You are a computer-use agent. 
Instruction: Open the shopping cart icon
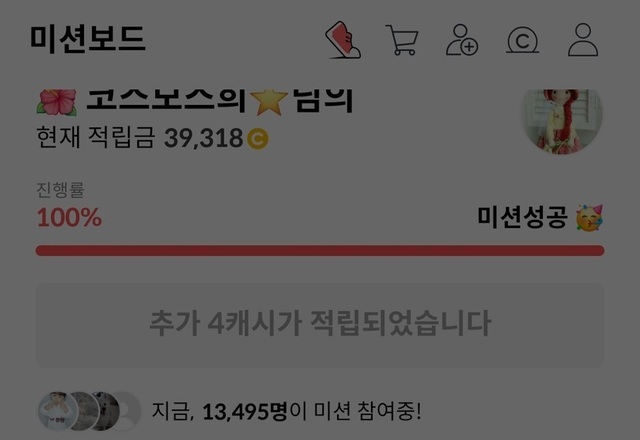(402, 40)
